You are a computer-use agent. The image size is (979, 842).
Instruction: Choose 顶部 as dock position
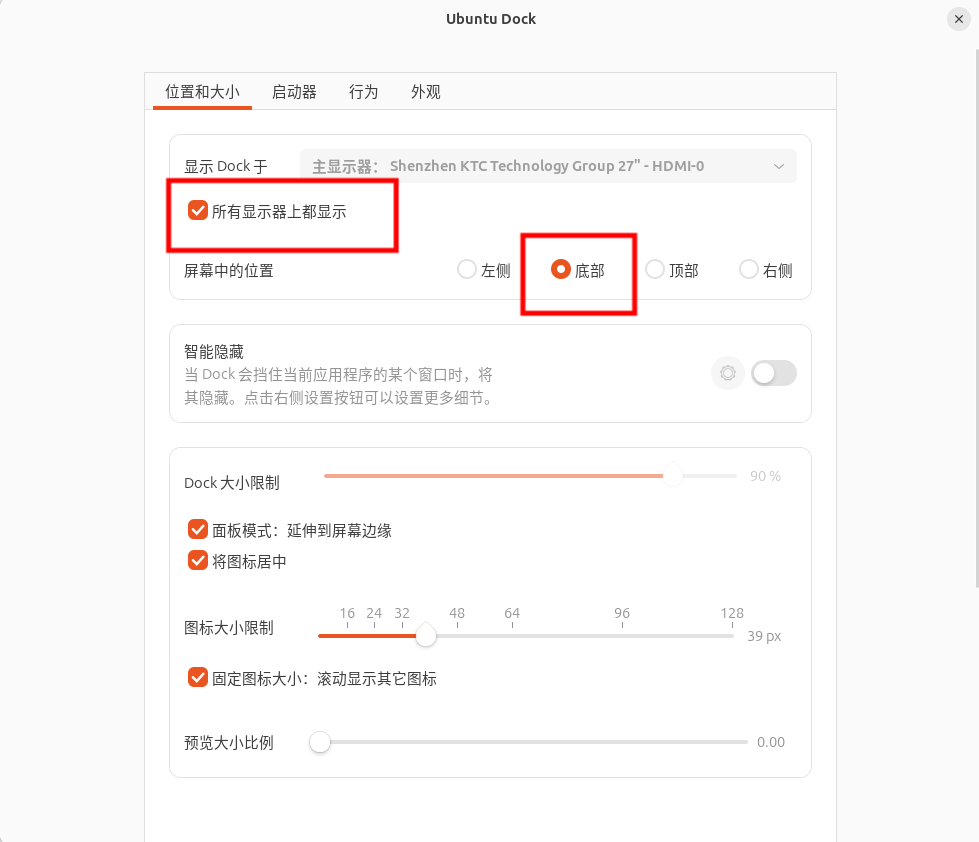point(655,269)
